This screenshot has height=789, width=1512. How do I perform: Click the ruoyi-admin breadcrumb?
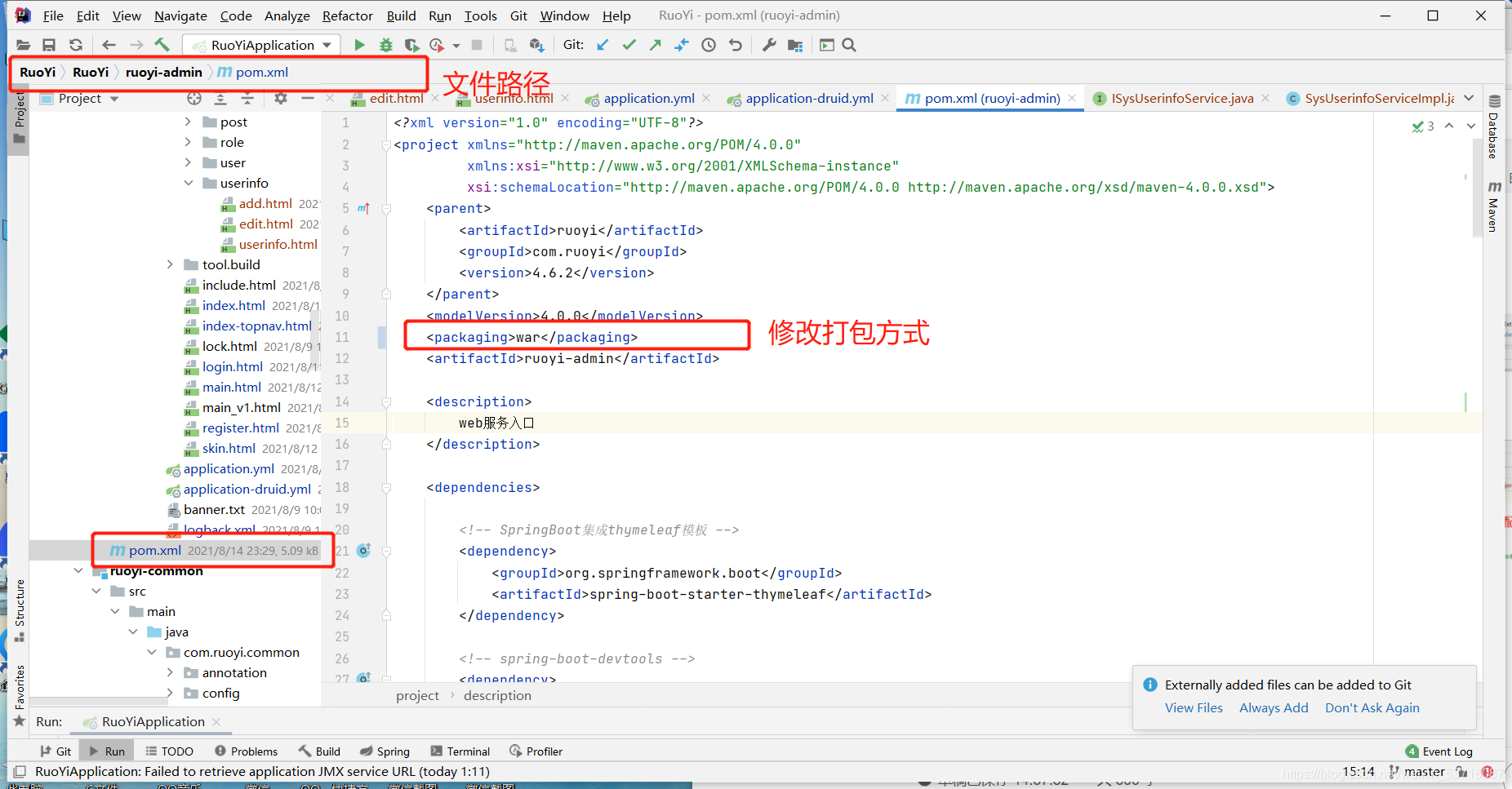tap(163, 72)
